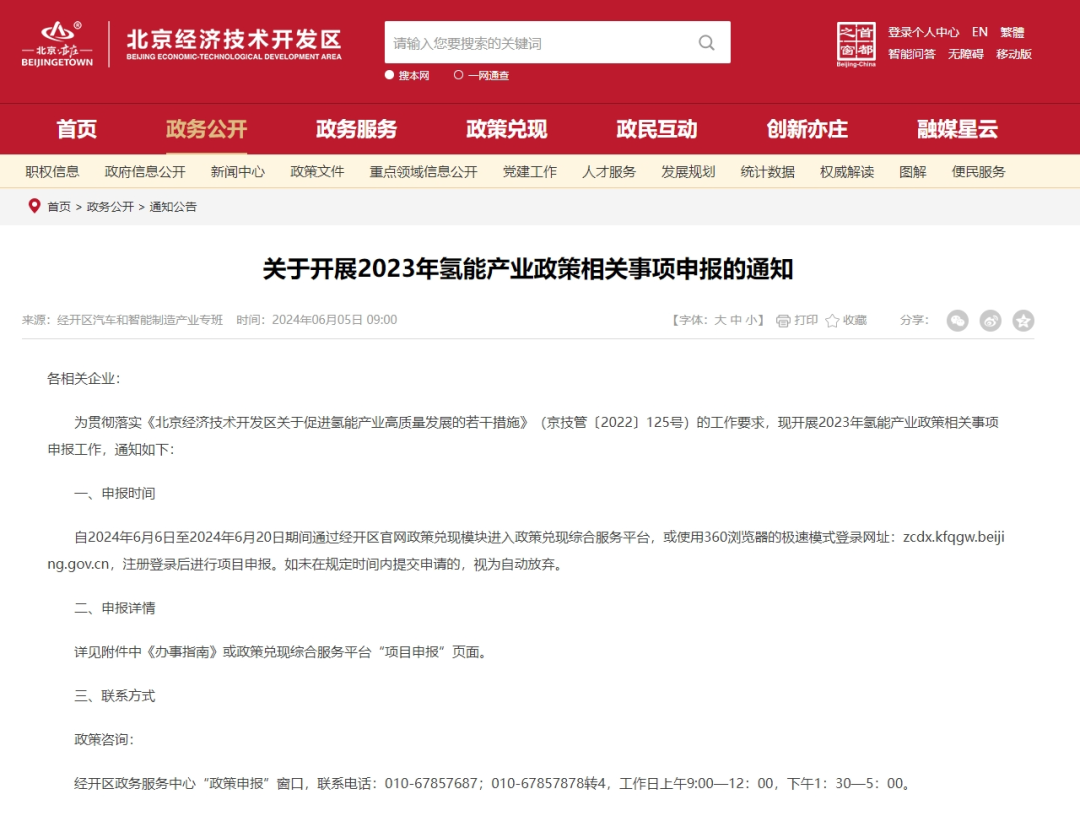
Task: Open the 政务服务 navigation tab
Action: (x=357, y=129)
